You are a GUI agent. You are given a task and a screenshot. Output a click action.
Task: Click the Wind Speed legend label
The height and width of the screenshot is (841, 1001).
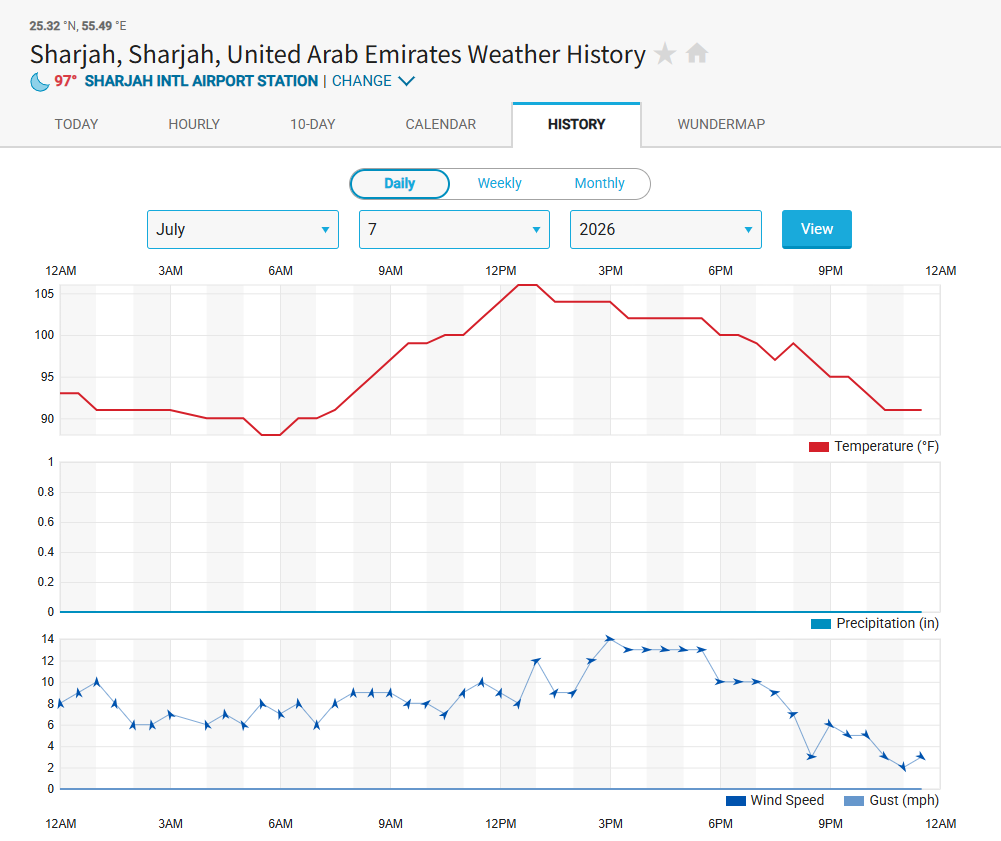pyautogui.click(x=787, y=800)
